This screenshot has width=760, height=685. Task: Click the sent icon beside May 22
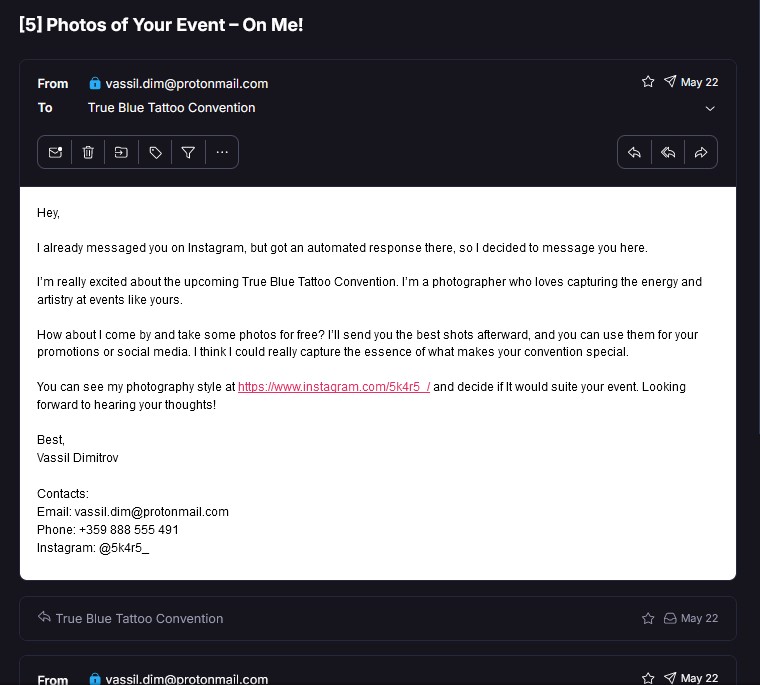[670, 82]
